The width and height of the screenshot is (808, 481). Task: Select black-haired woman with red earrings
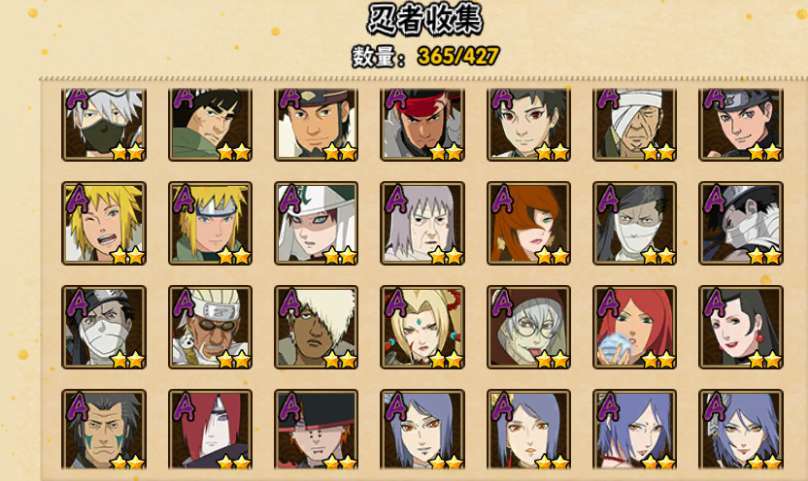click(740, 327)
